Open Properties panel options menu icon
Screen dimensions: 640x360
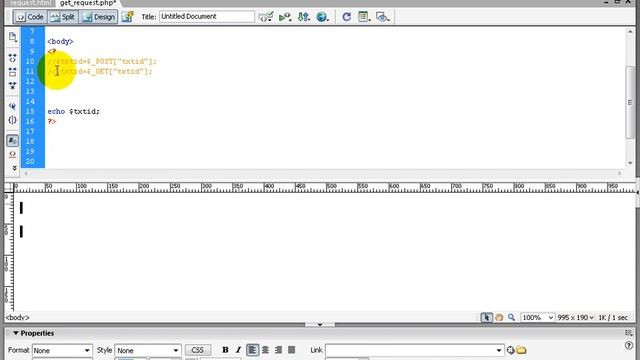pyautogui.click(x=629, y=333)
